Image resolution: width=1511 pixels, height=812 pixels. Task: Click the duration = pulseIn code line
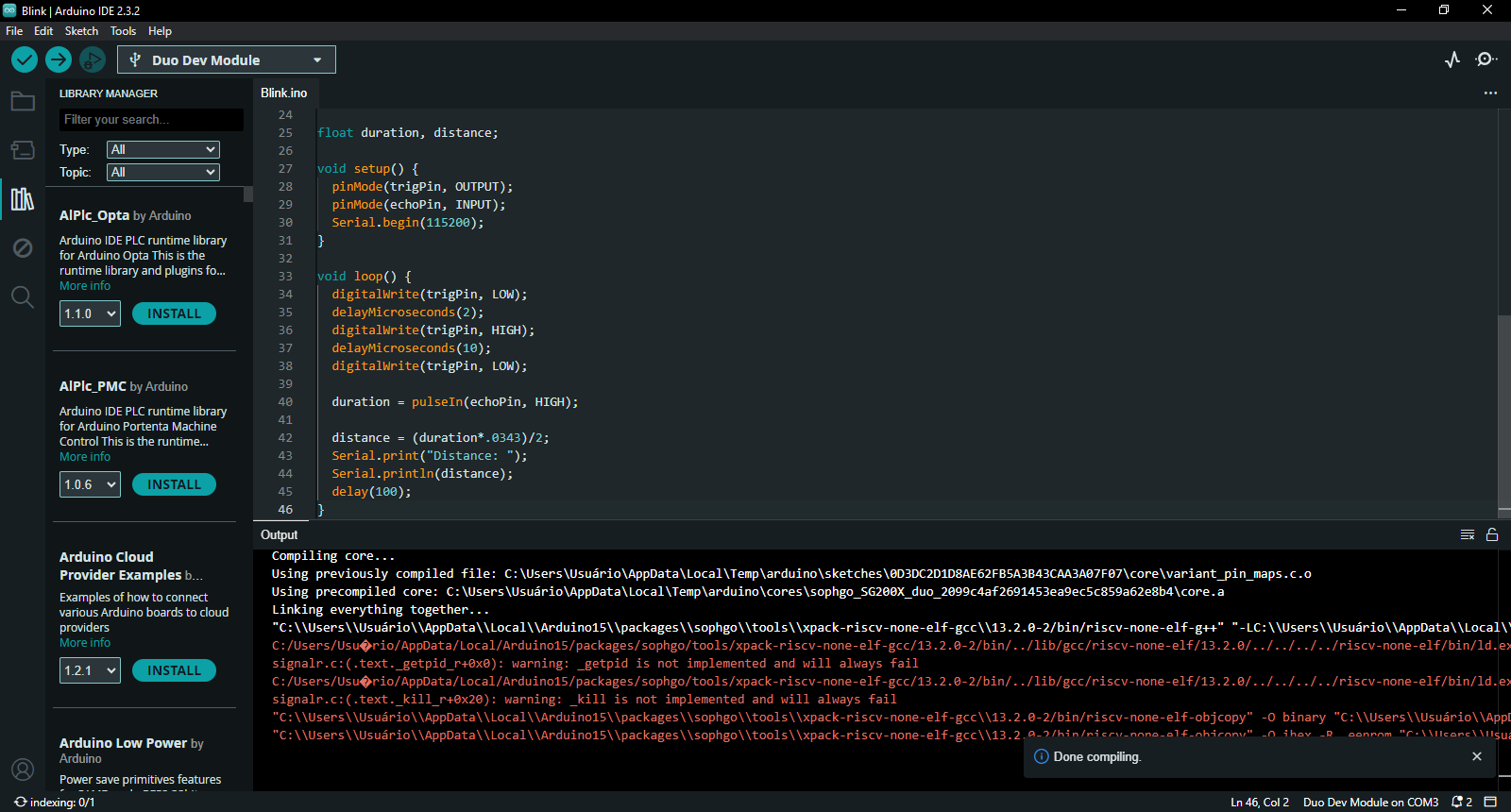point(455,402)
